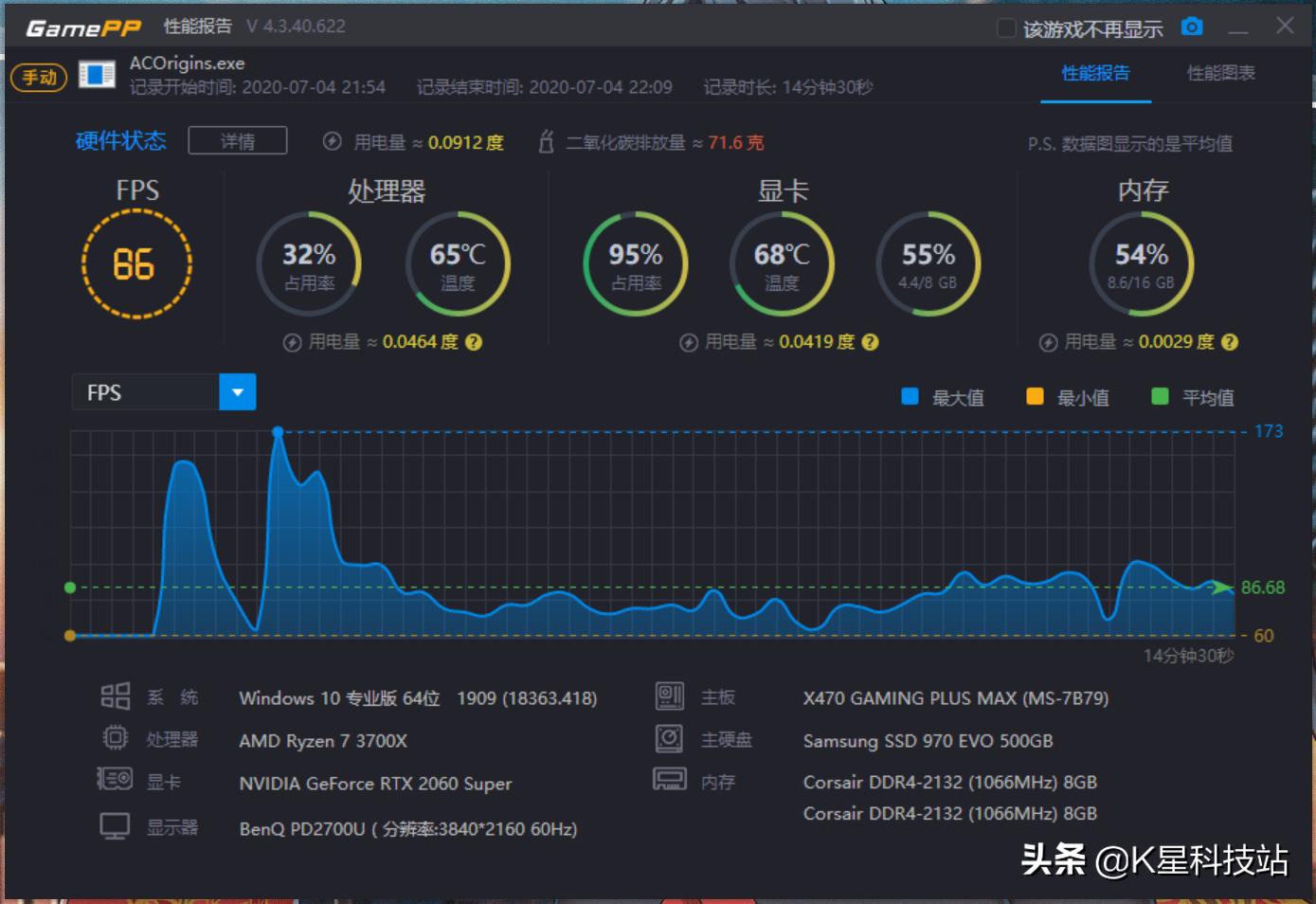This screenshot has width=1316, height=904.
Task: Click the ACOrigins.exe process name
Action: 186,63
